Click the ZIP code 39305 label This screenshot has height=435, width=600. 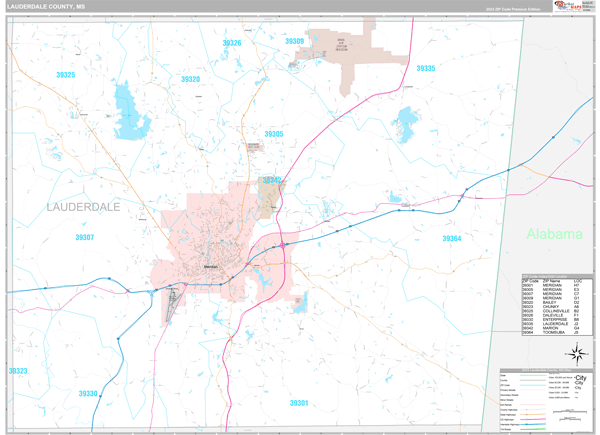point(273,133)
